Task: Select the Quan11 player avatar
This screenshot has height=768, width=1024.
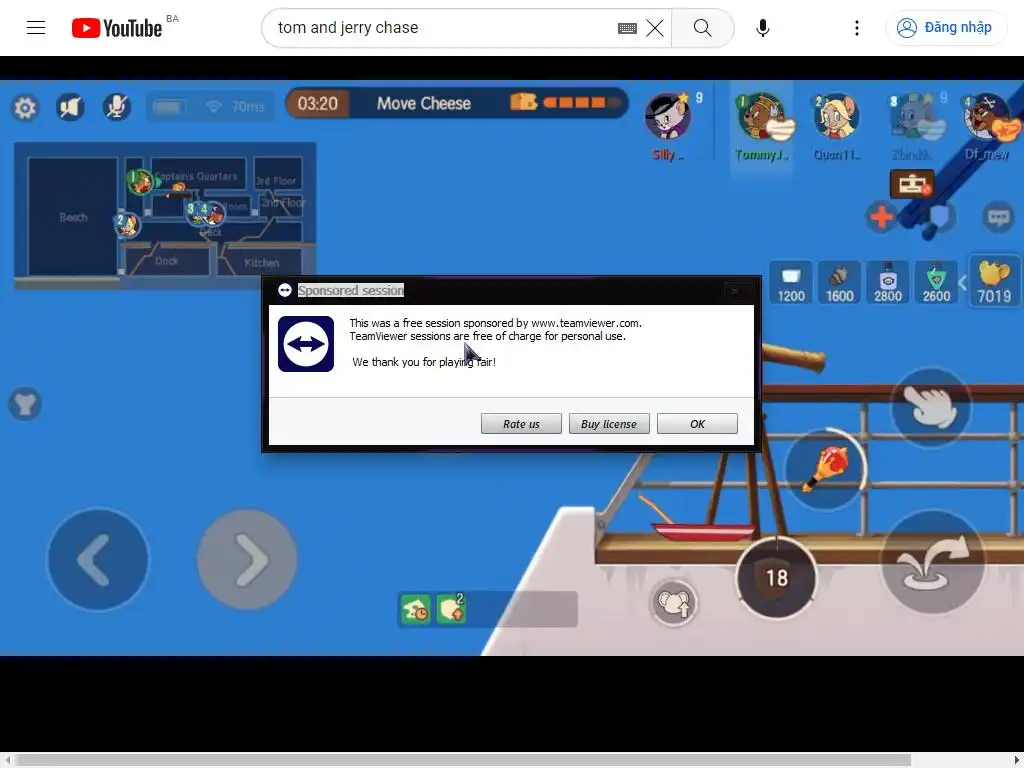Action: (x=836, y=118)
